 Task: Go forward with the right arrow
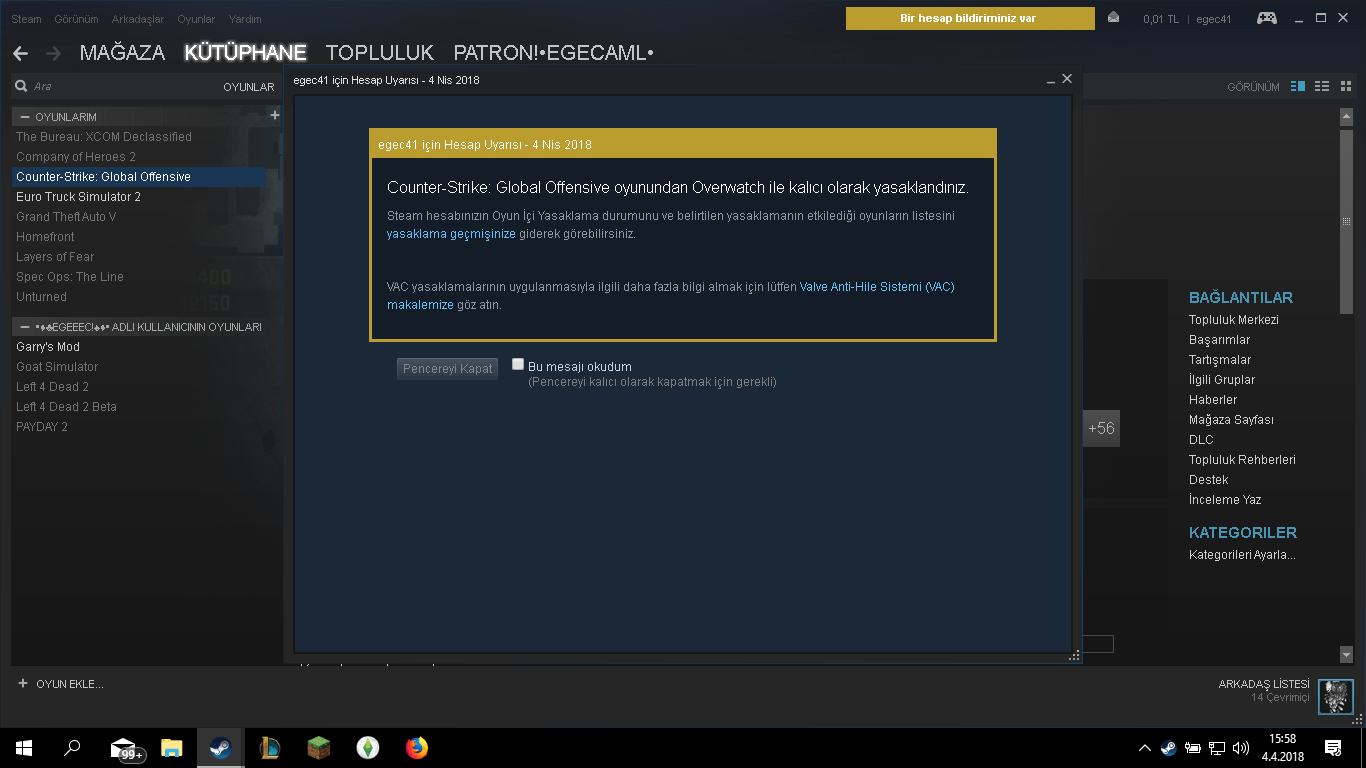(x=53, y=53)
